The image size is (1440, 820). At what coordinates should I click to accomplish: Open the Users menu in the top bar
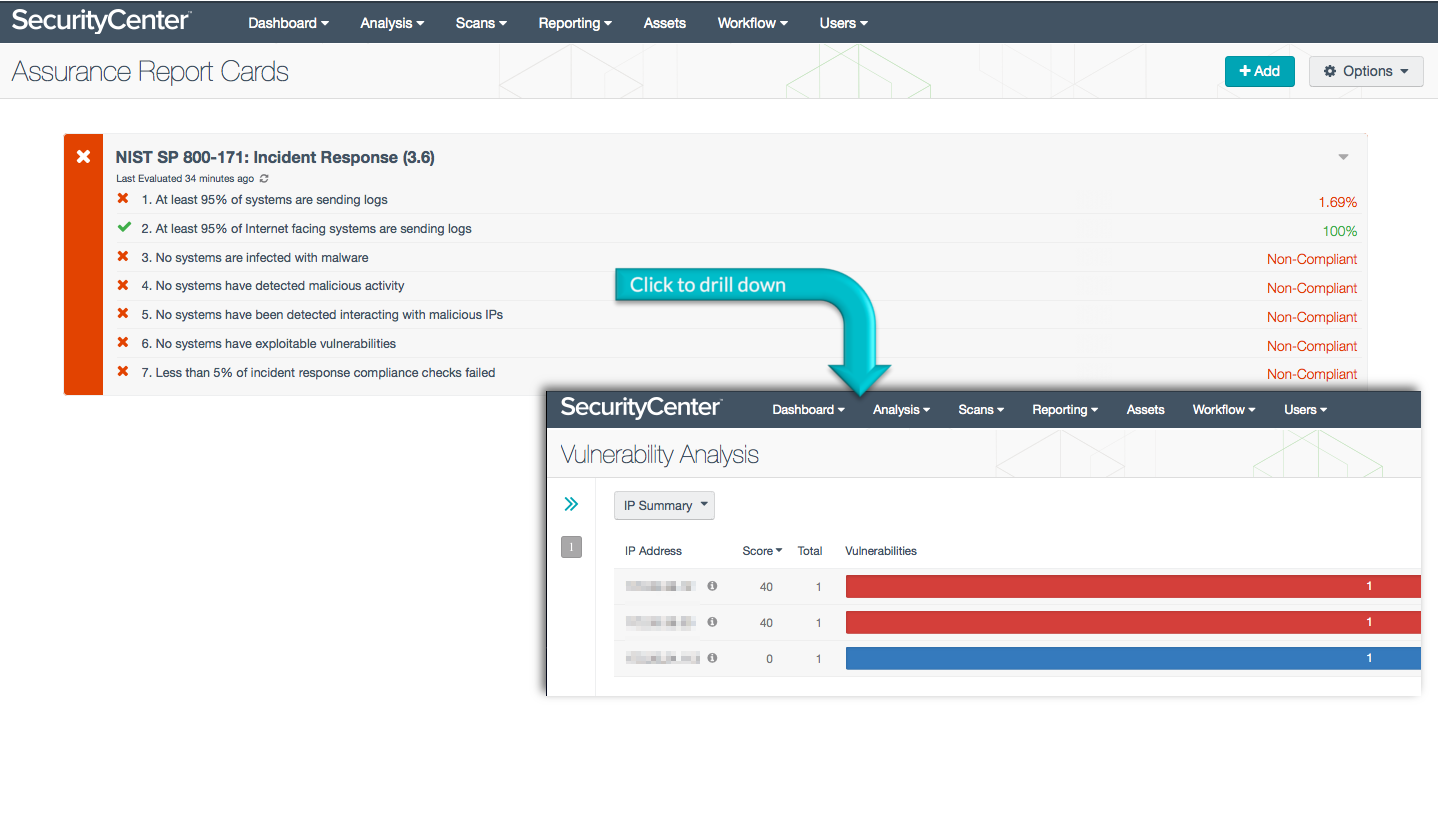[x=843, y=23]
